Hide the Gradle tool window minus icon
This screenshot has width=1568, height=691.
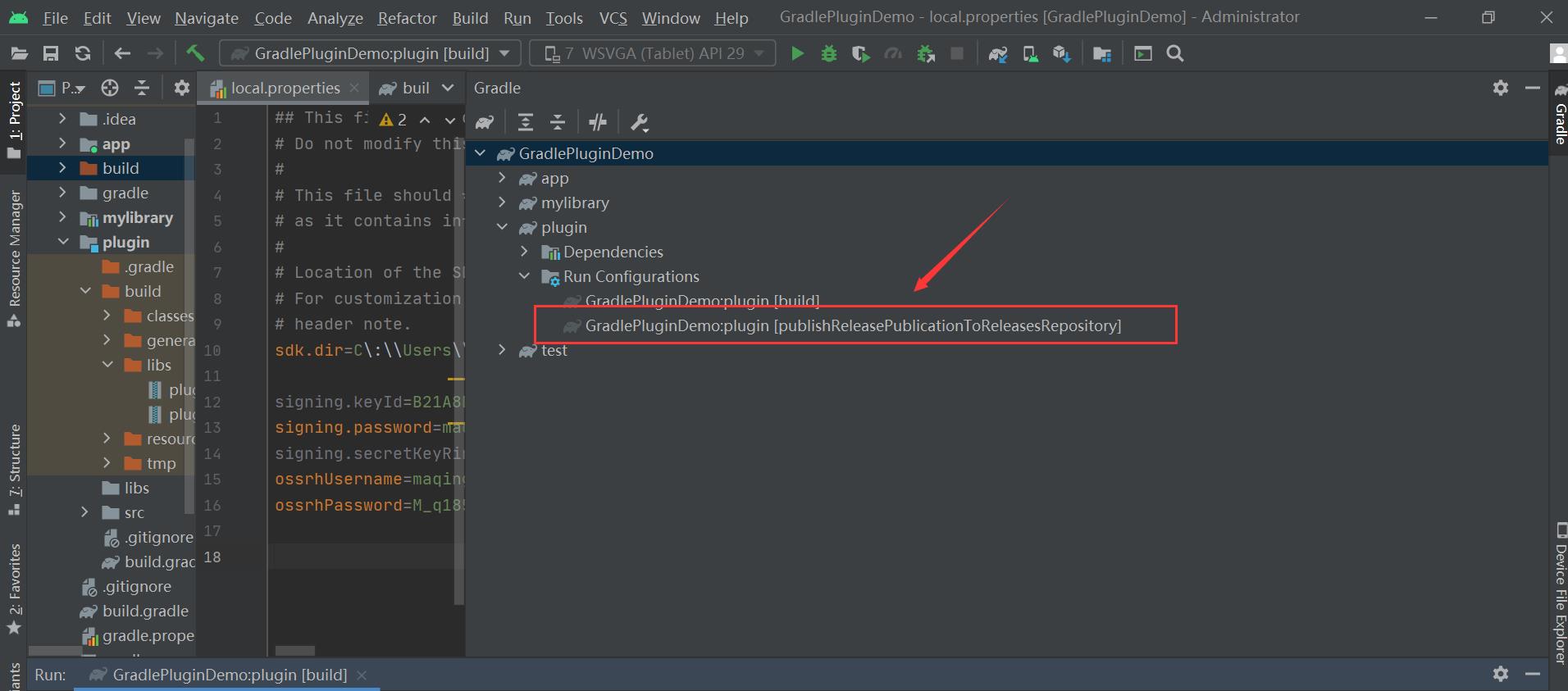1532,88
